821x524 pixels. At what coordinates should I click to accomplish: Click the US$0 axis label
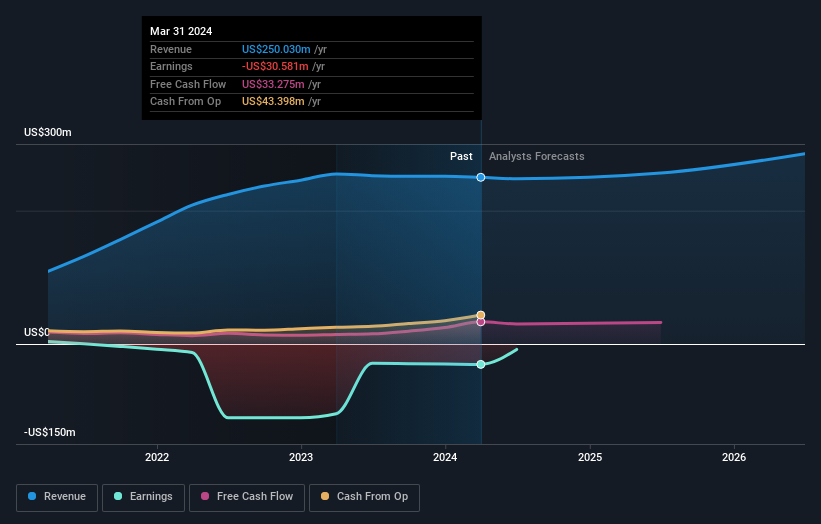tap(37, 332)
